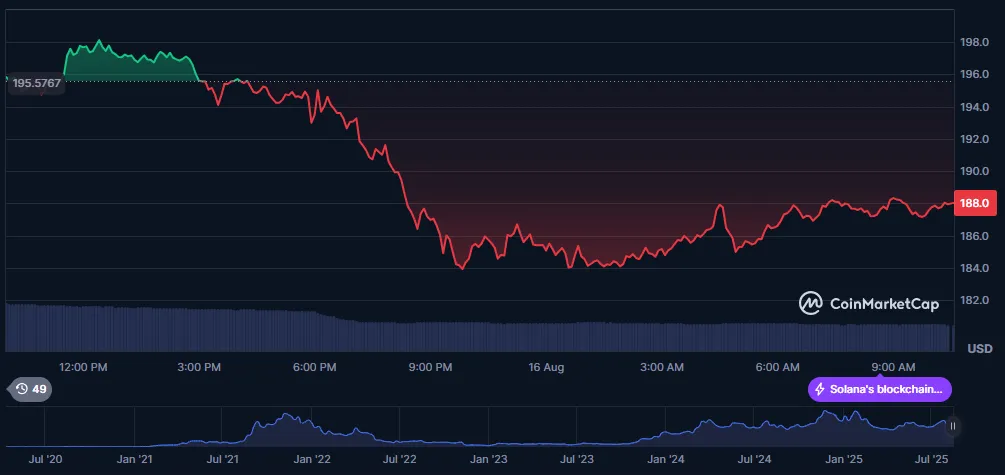Click the 9:00 PM time axis label
This screenshot has height=475, width=1005.
click(x=431, y=367)
